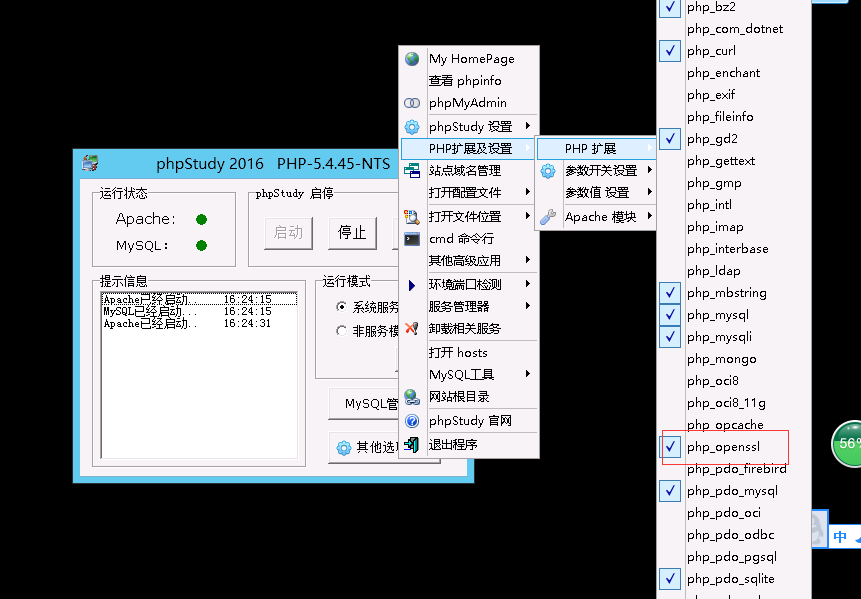This screenshot has height=599, width=861.
Task: Click the 网站根目录 globe icon
Action: [412, 396]
